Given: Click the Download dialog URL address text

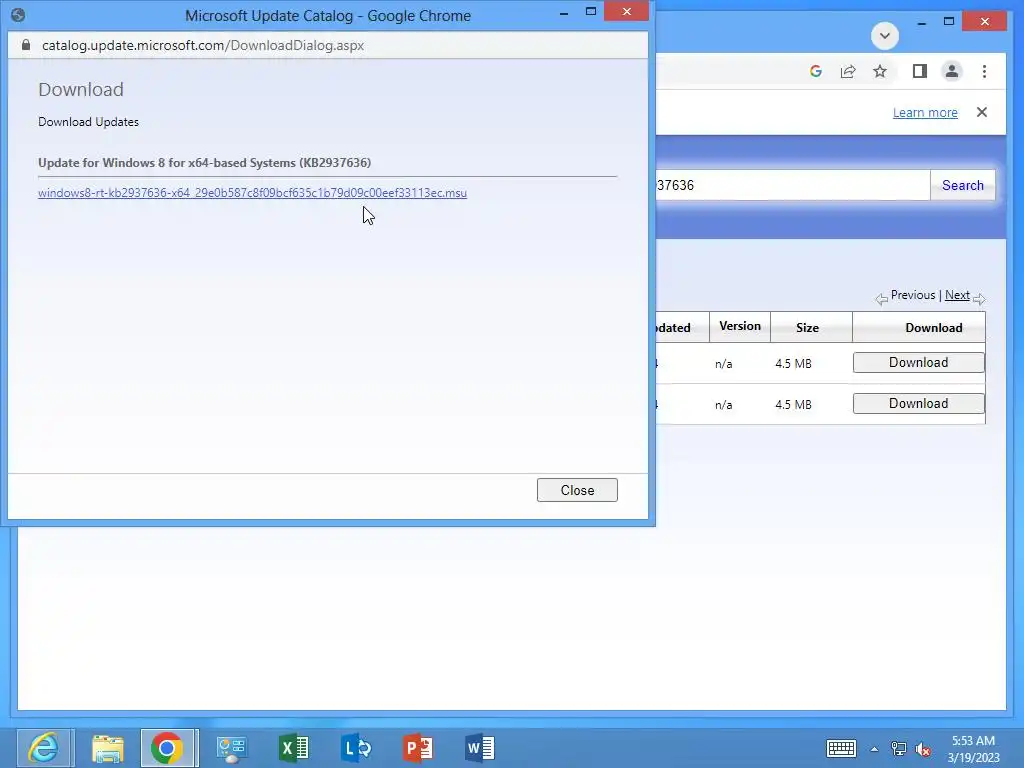Looking at the screenshot, I should (x=203, y=45).
